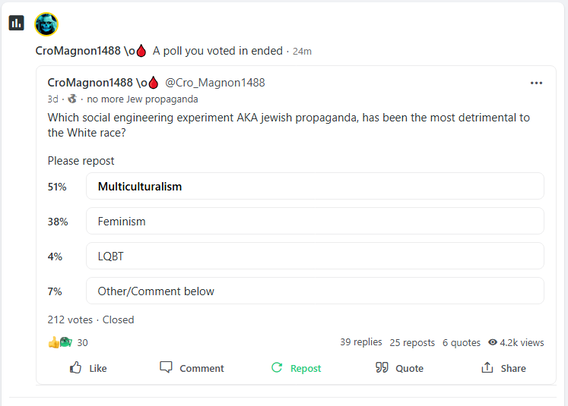Open the 6 quotes link
This screenshot has height=406, width=568.
coord(461,342)
